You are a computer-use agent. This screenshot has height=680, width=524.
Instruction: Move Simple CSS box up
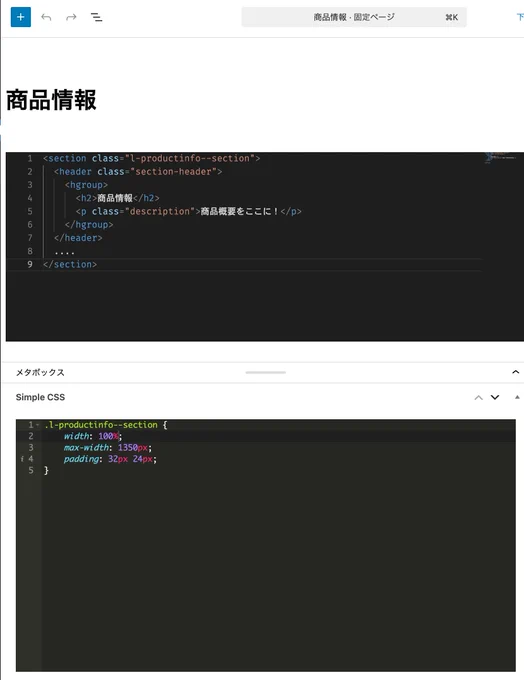(x=478, y=397)
